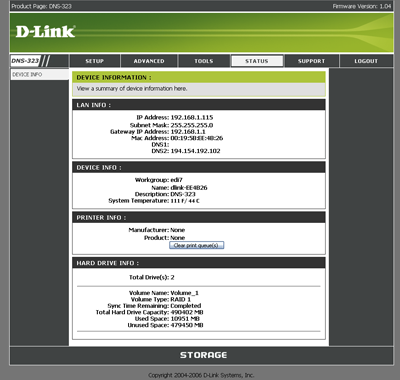Click the Manufacturer: None value
This screenshot has height=380, width=400.
point(178,230)
